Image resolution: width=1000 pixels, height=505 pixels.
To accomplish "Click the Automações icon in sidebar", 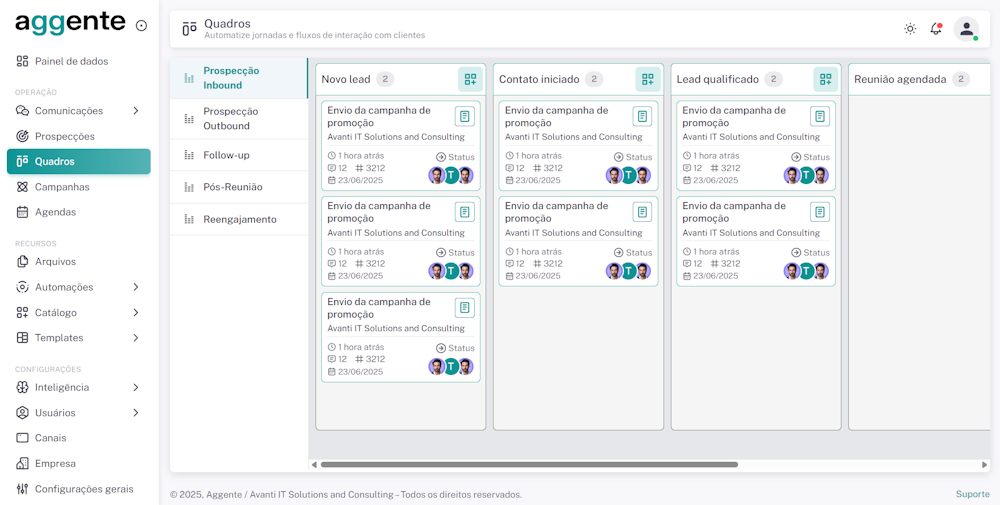I will (22, 287).
